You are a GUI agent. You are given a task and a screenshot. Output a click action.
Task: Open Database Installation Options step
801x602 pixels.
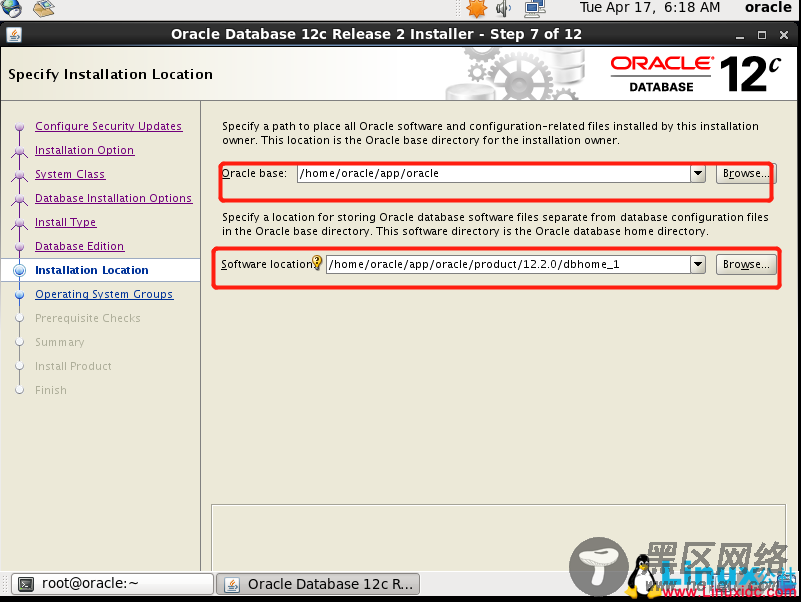[113, 198]
